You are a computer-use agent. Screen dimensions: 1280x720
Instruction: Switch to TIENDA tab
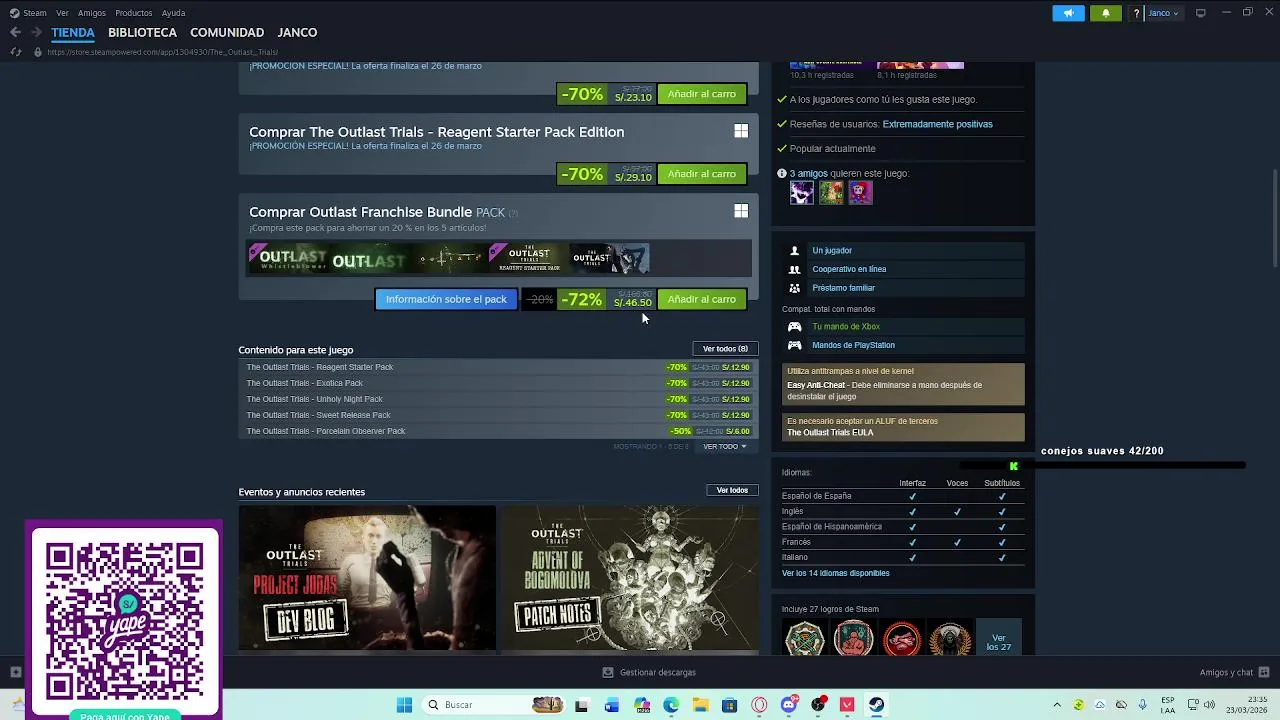point(73,32)
